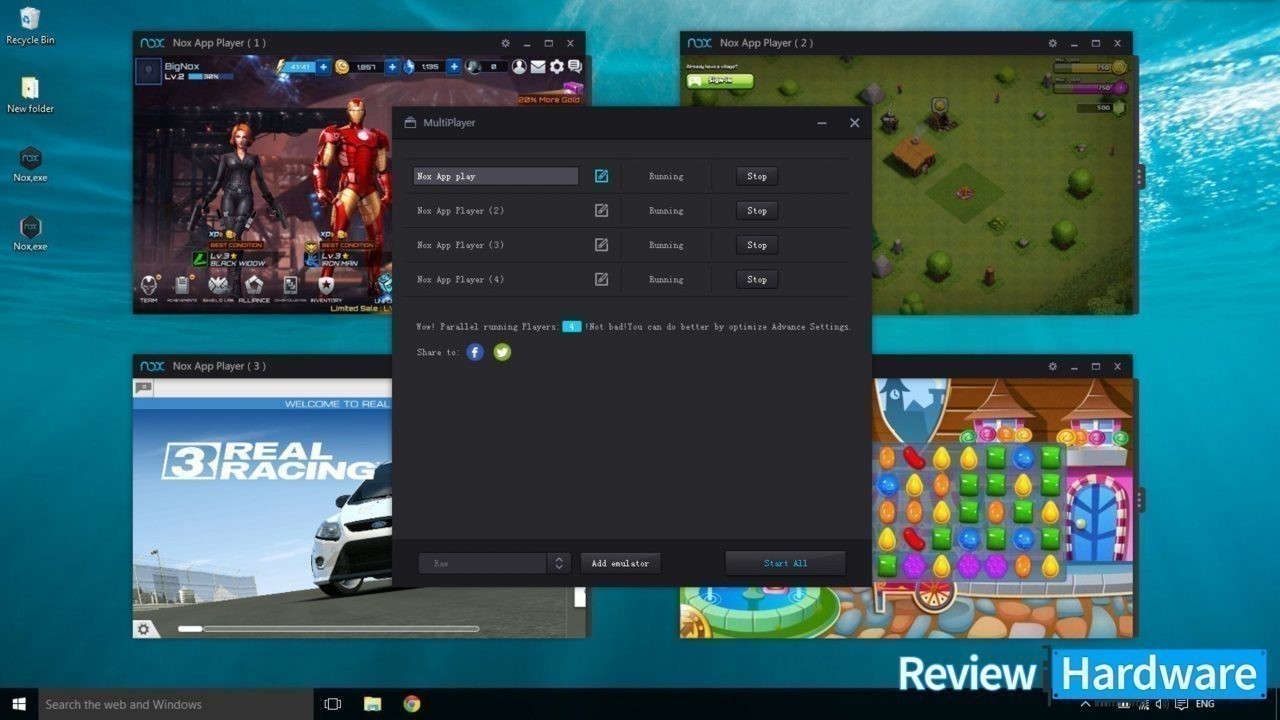This screenshot has width=1280, height=720.
Task: Click the Nox App Player (3) row label
Action: (x=460, y=245)
